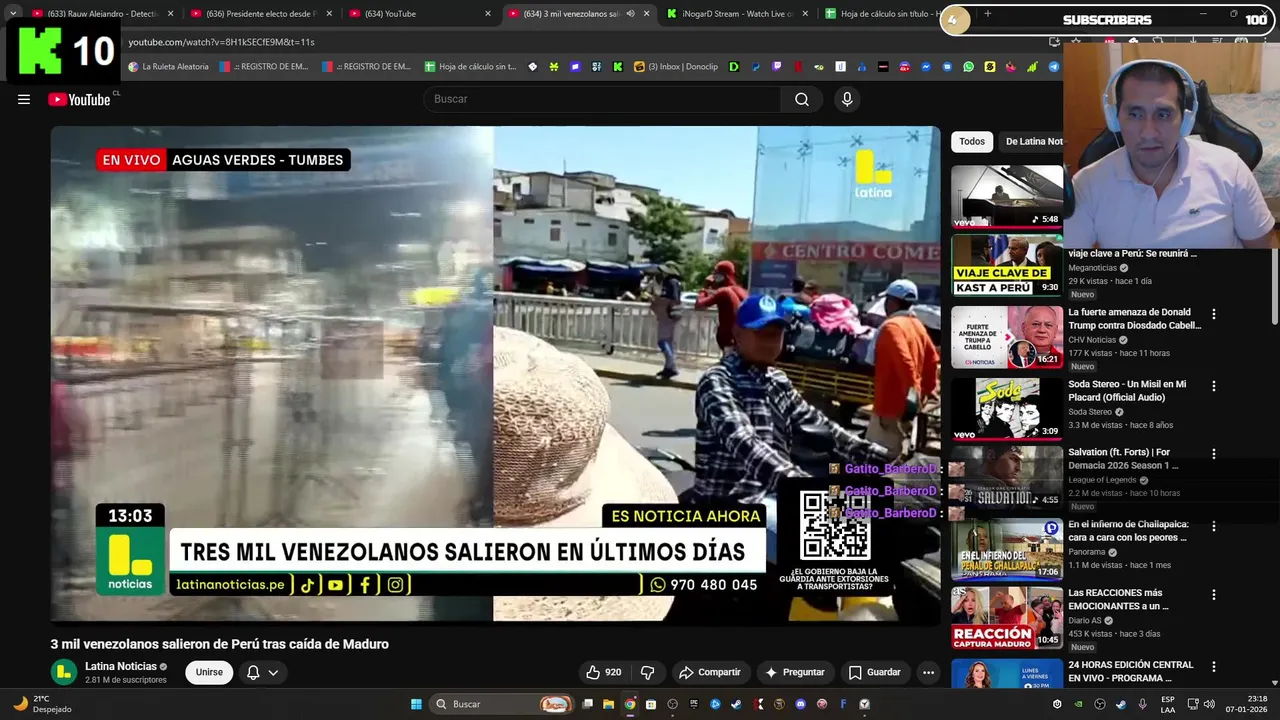Select the De Latina Noticias filter chip
Image resolution: width=1280 pixels, height=720 pixels.
(1032, 142)
